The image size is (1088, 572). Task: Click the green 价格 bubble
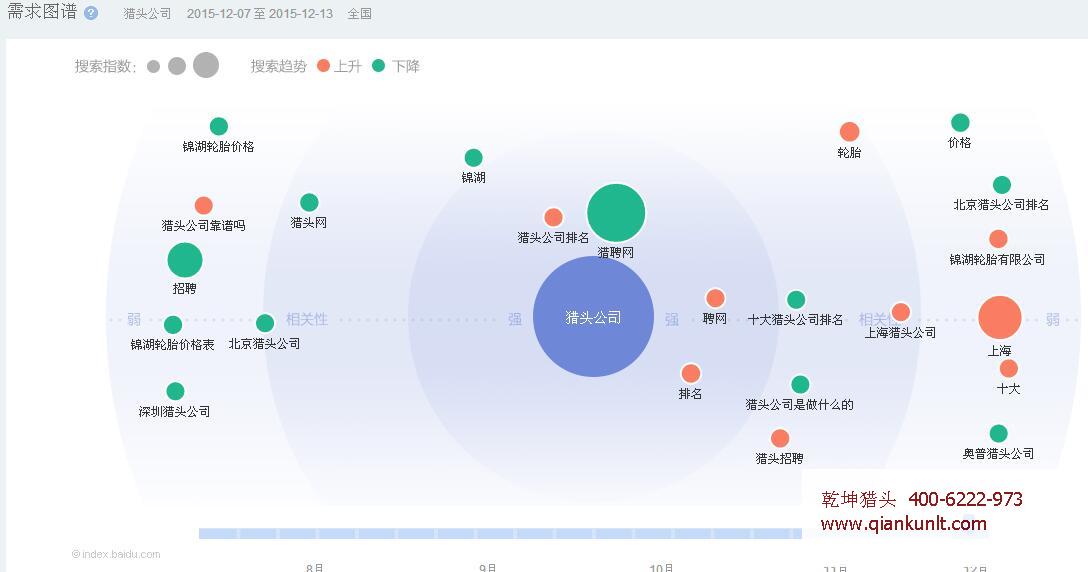(960, 123)
